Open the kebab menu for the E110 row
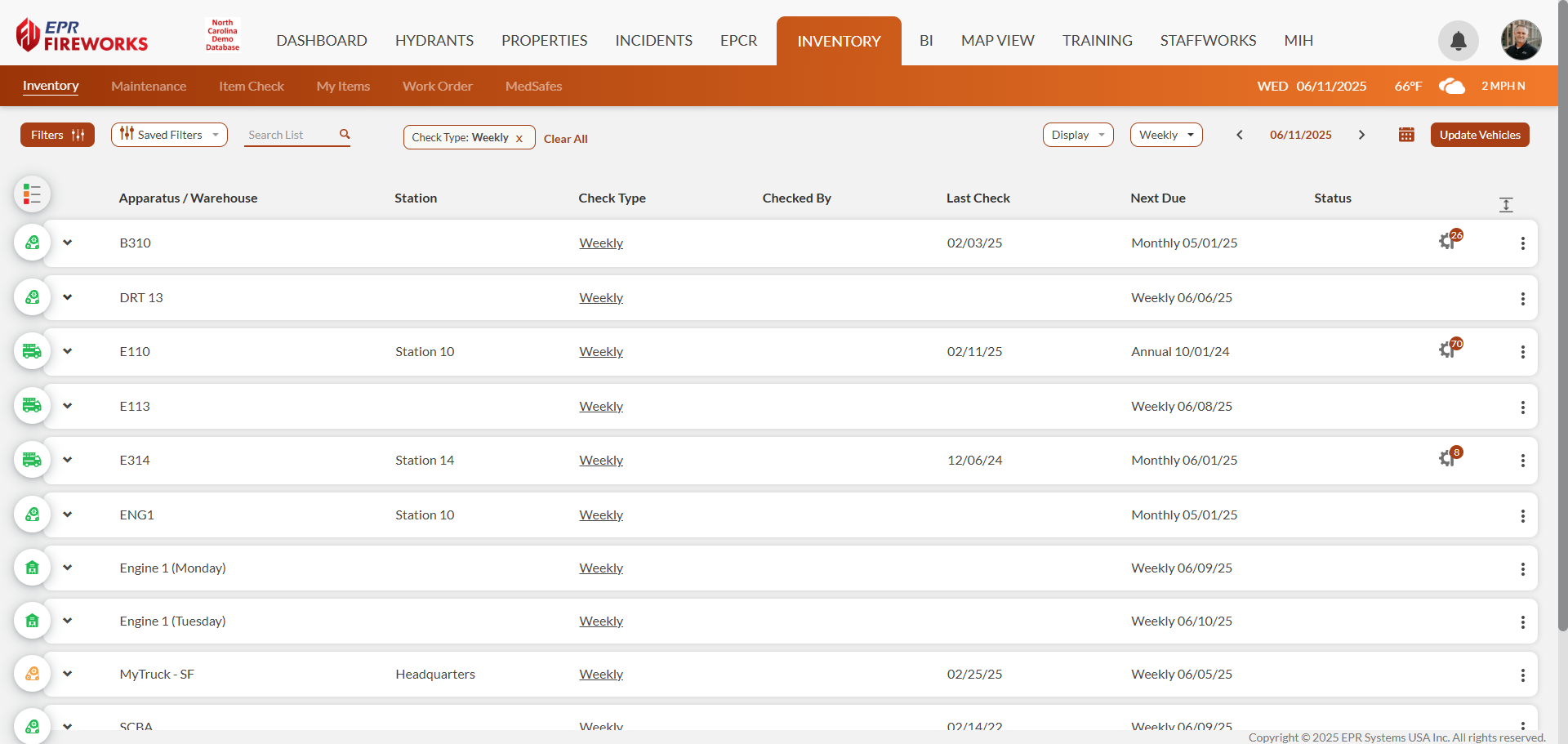 click(1522, 352)
